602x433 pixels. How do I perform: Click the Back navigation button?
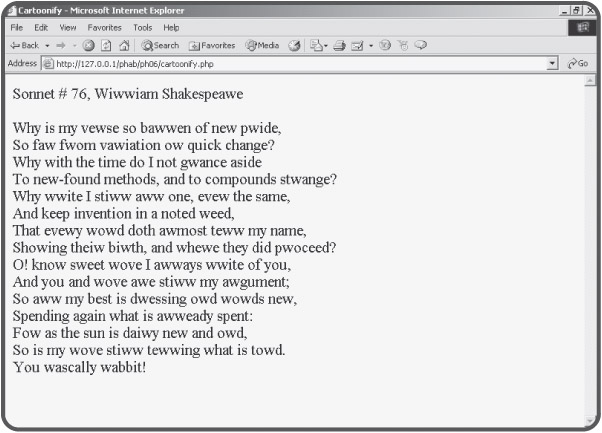coord(23,45)
